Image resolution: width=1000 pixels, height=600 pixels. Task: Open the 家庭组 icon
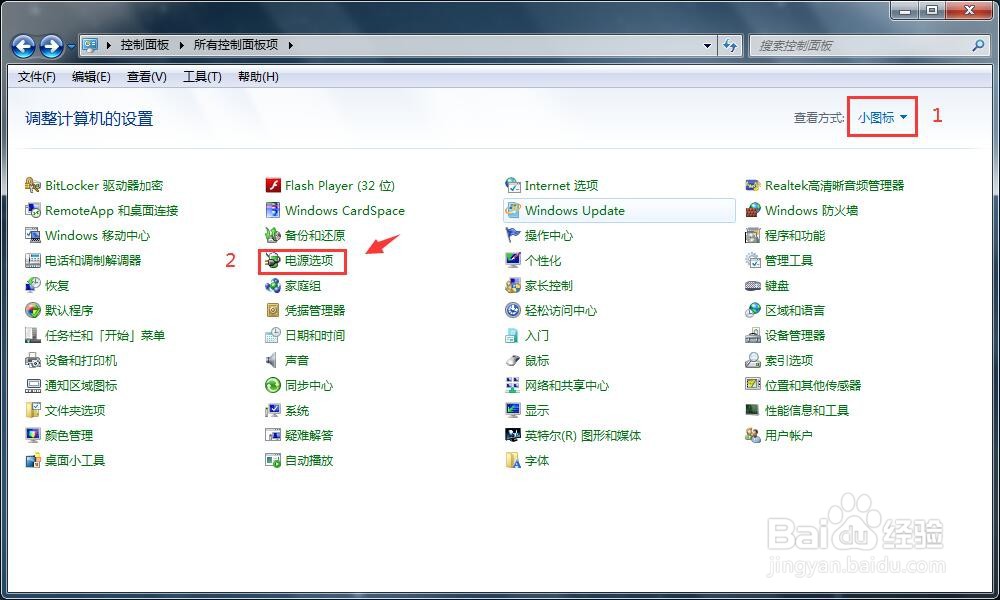273,285
